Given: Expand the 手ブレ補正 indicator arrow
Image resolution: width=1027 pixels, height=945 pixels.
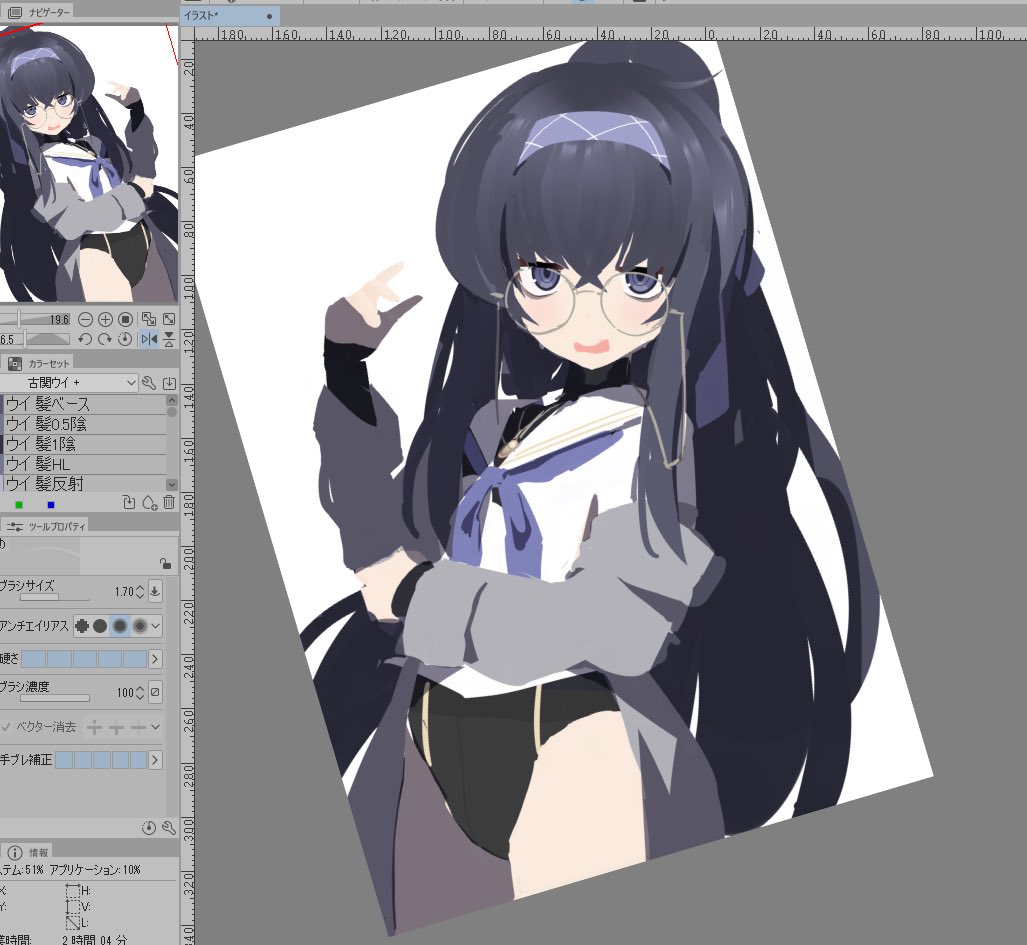Looking at the screenshot, I should (x=155, y=760).
